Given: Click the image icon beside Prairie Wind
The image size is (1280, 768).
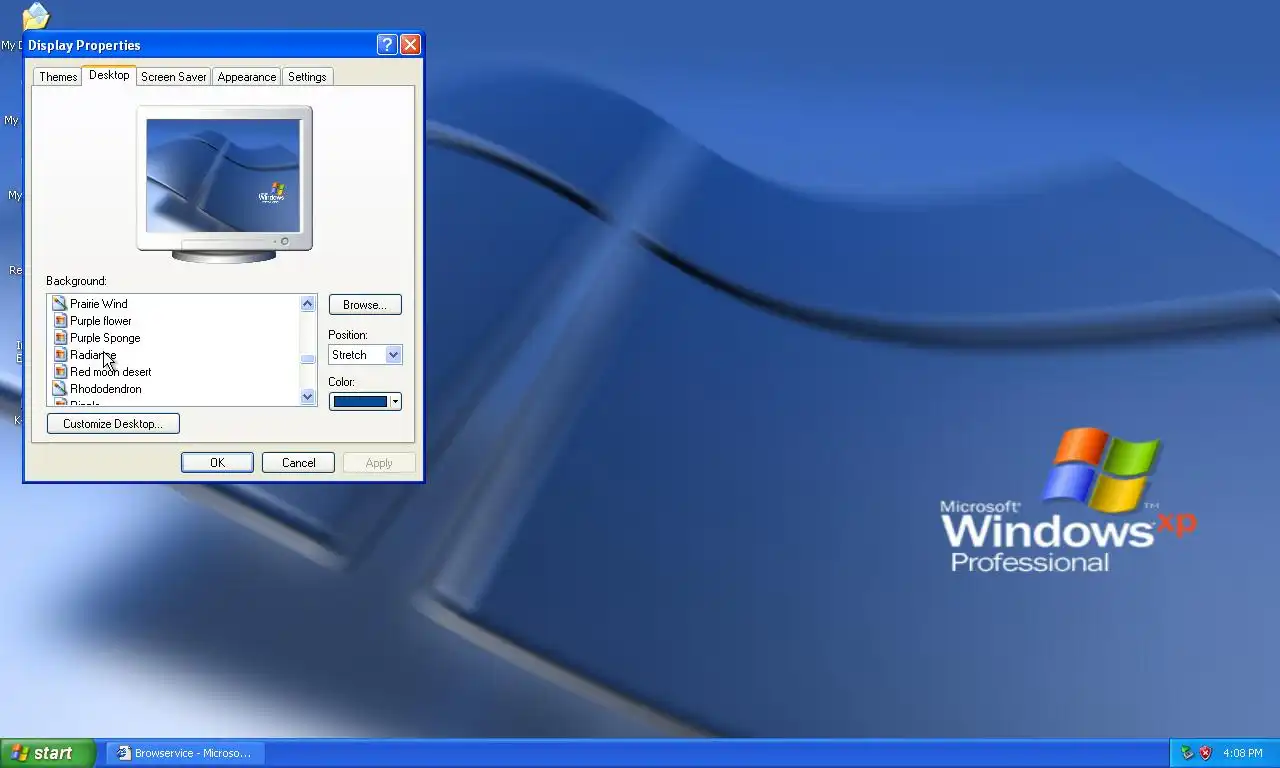Looking at the screenshot, I should 59,303.
